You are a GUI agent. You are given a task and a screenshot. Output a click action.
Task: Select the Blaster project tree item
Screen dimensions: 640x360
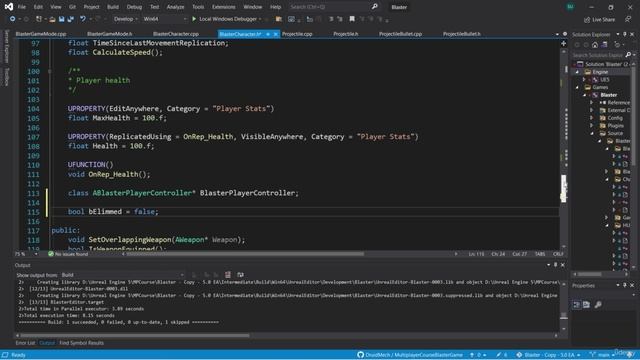coord(609,95)
